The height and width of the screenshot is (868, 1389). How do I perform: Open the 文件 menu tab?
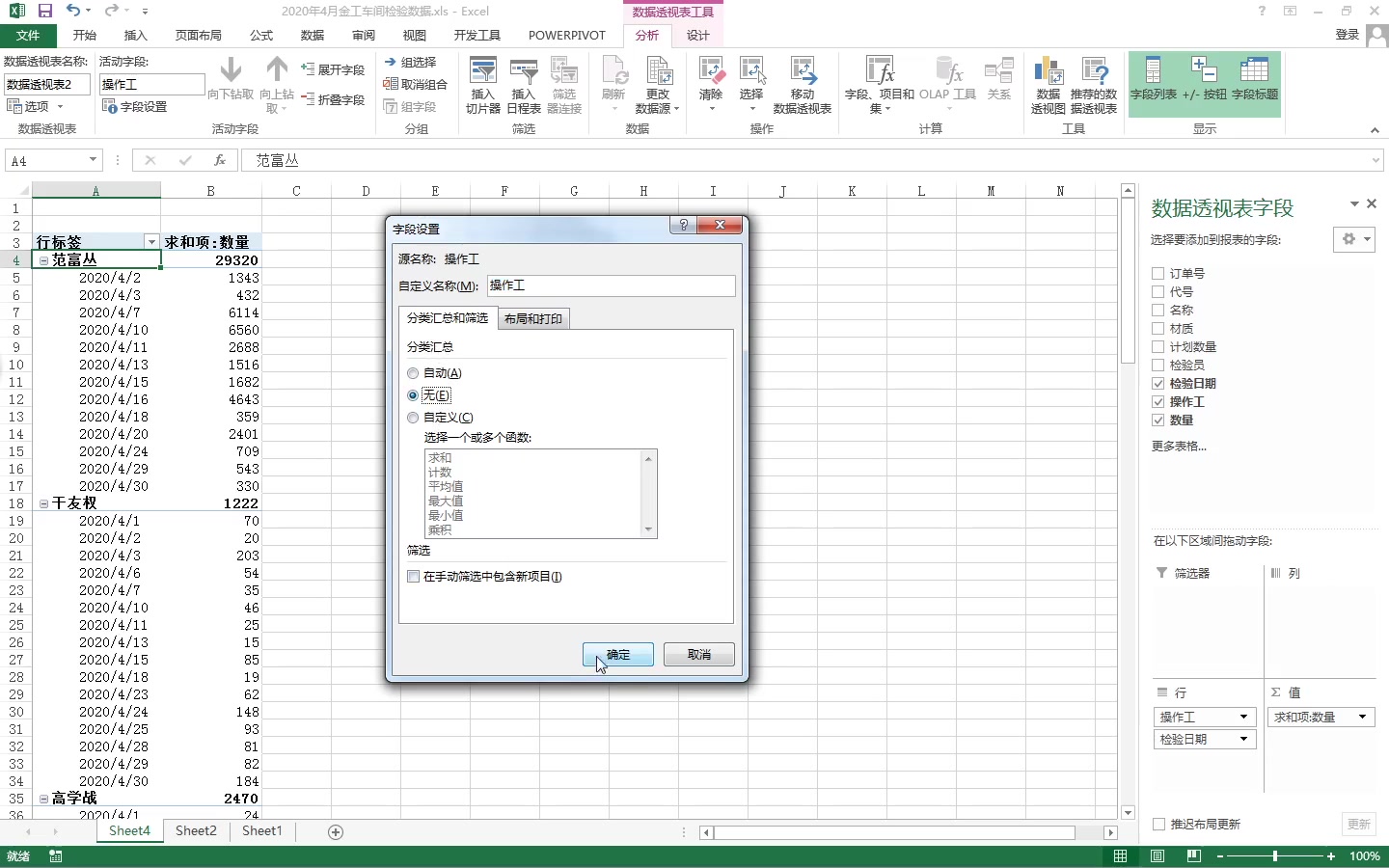[x=28, y=35]
